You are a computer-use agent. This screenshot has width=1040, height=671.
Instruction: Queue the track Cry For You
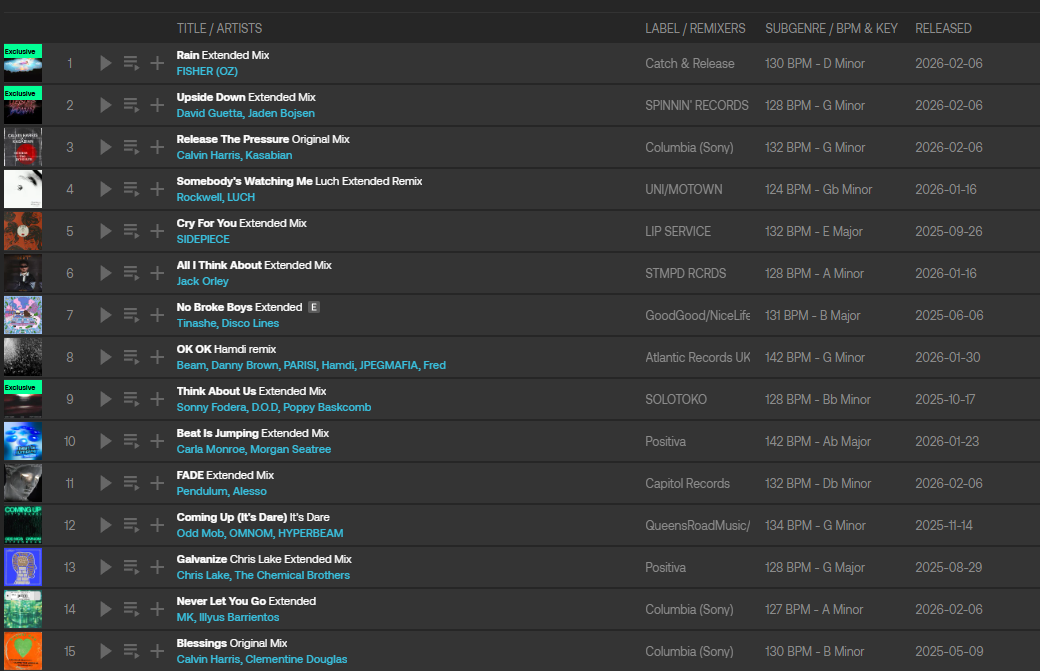131,231
